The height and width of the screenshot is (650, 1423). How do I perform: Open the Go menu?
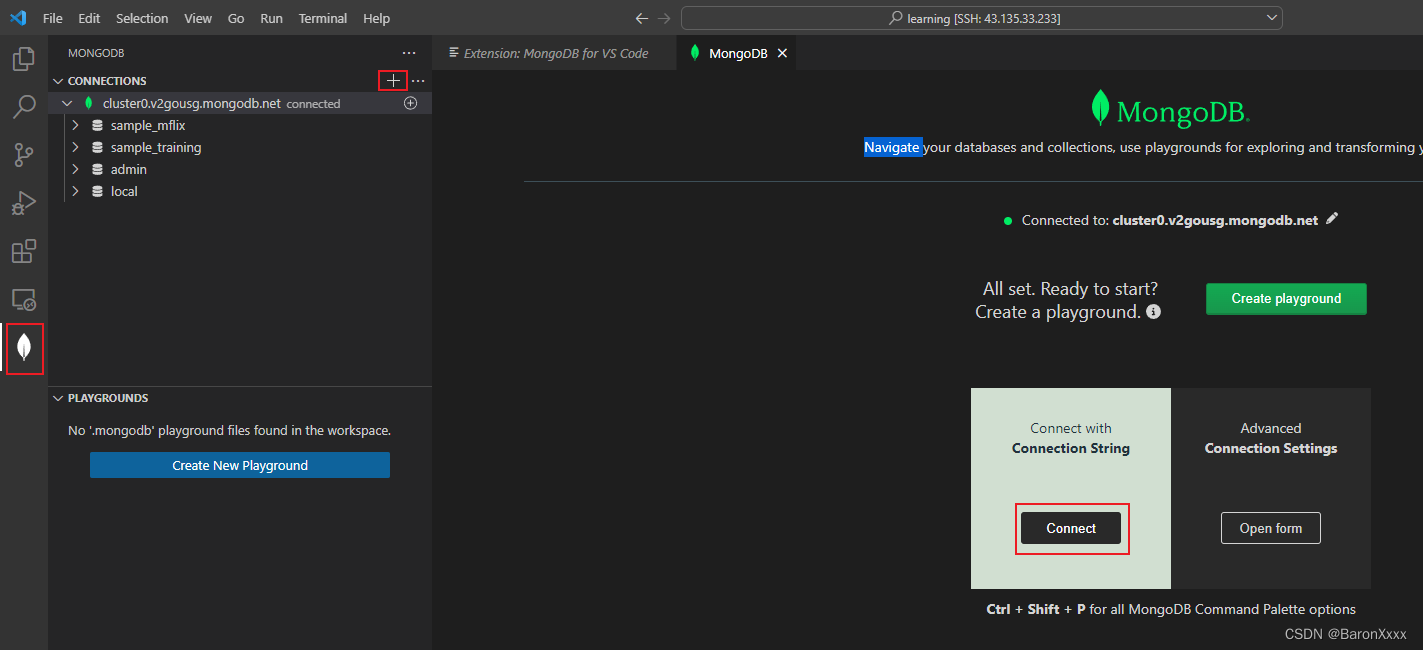pyautogui.click(x=236, y=18)
